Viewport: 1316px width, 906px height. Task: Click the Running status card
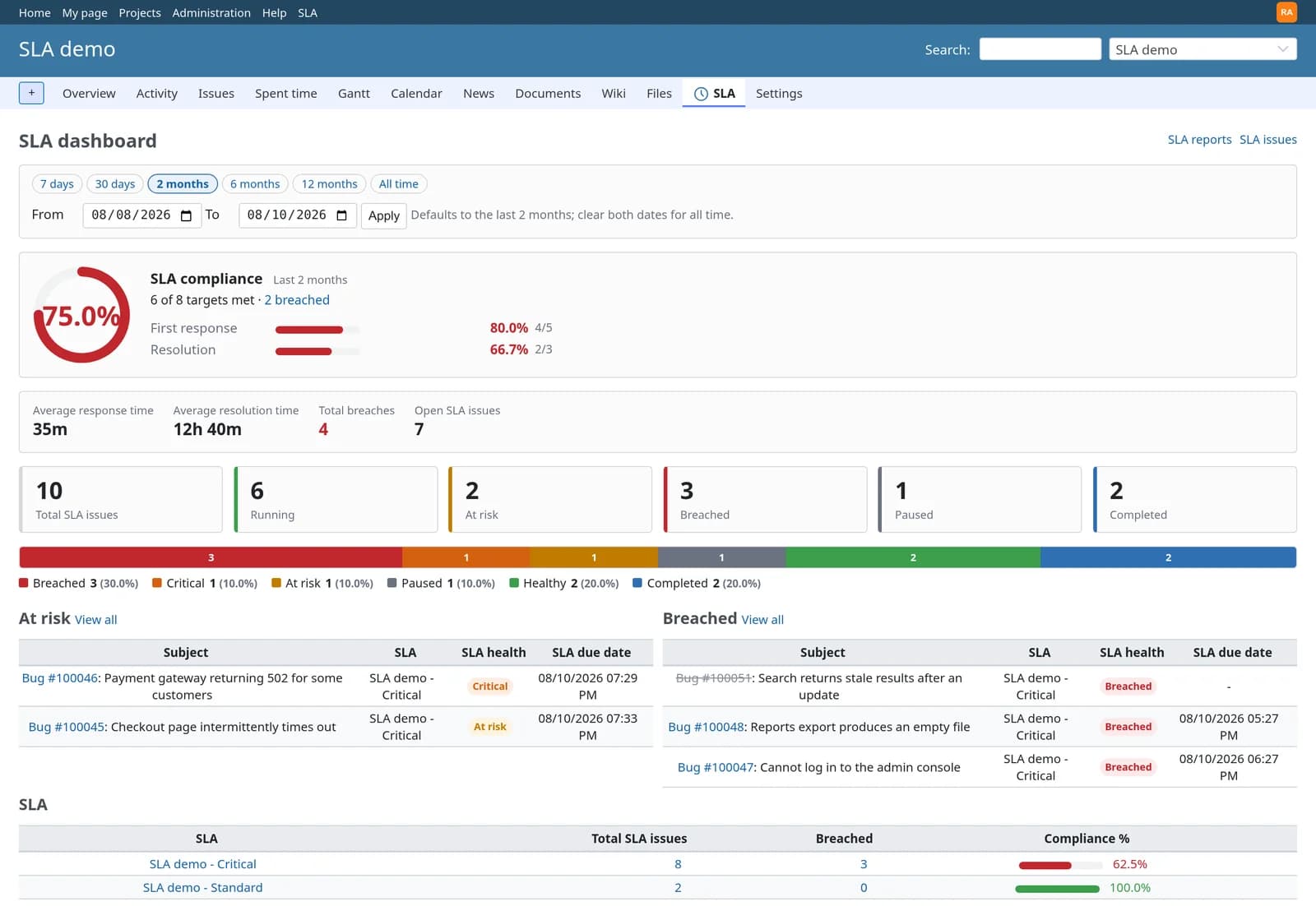336,500
